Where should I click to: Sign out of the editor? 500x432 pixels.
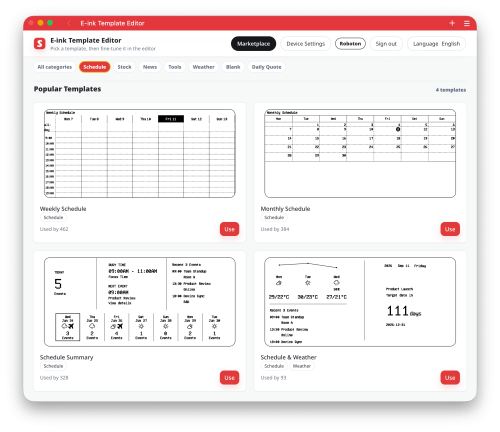point(386,44)
